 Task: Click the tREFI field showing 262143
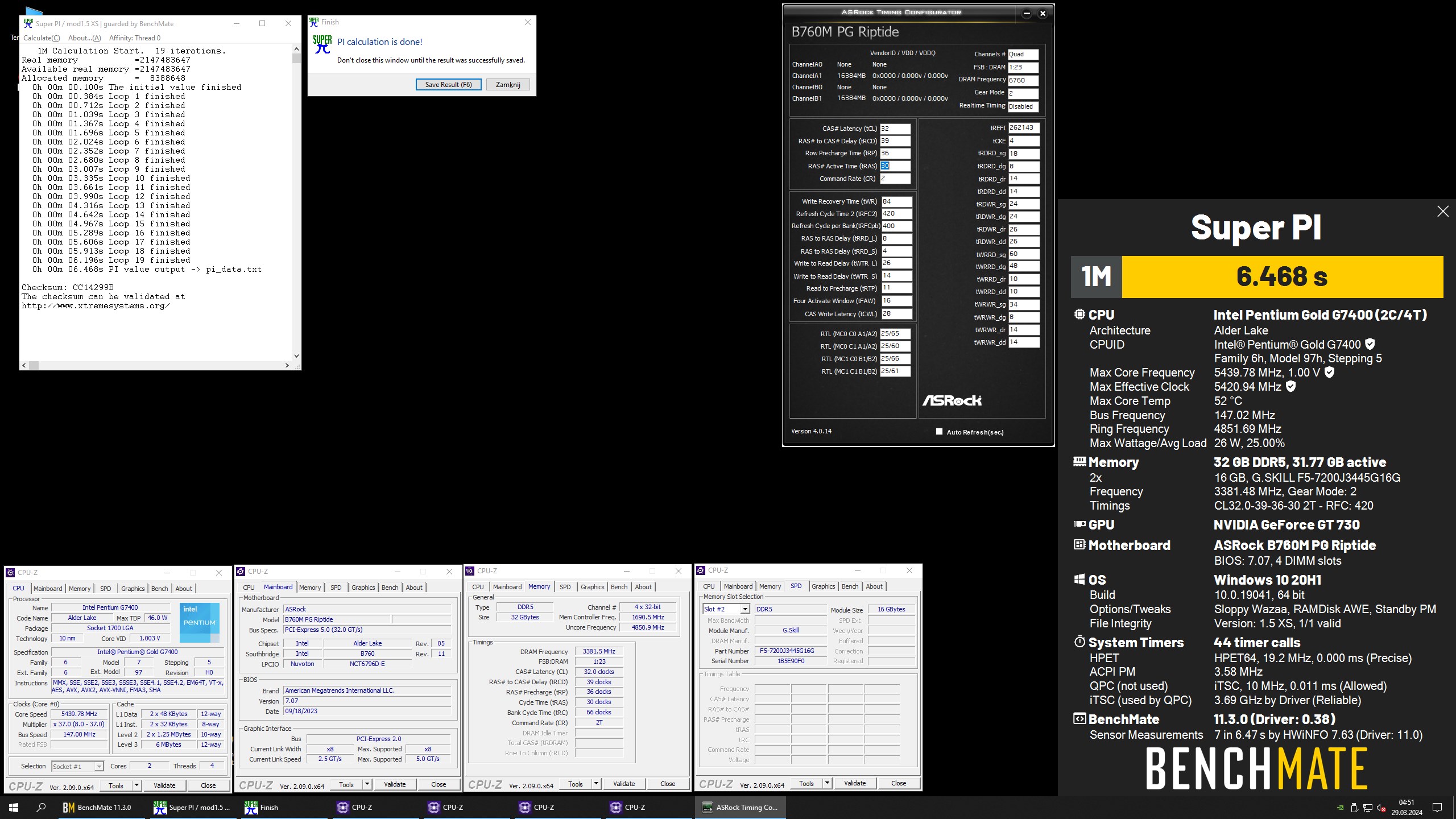[1024, 128]
